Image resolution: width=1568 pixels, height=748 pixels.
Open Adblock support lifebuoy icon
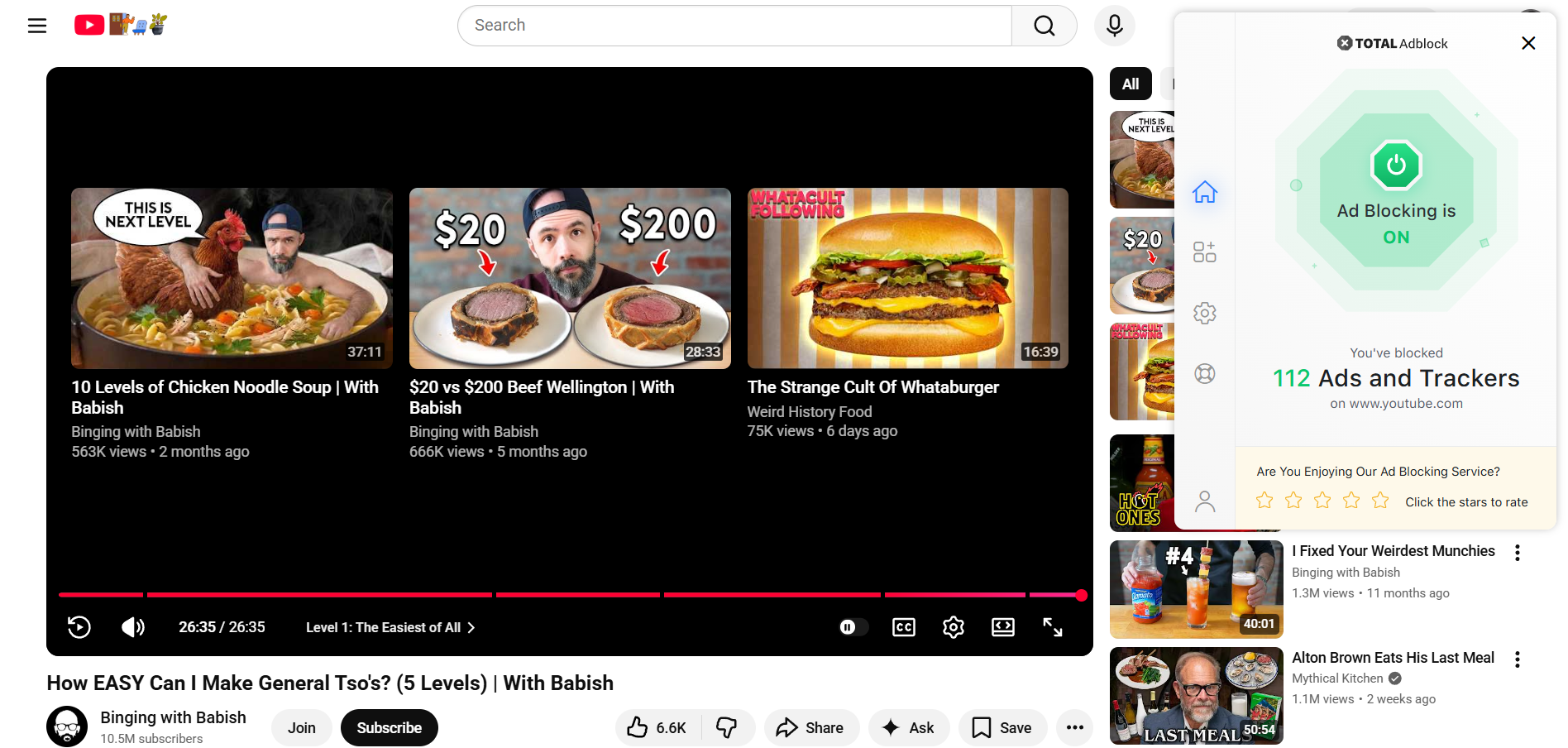1205,374
